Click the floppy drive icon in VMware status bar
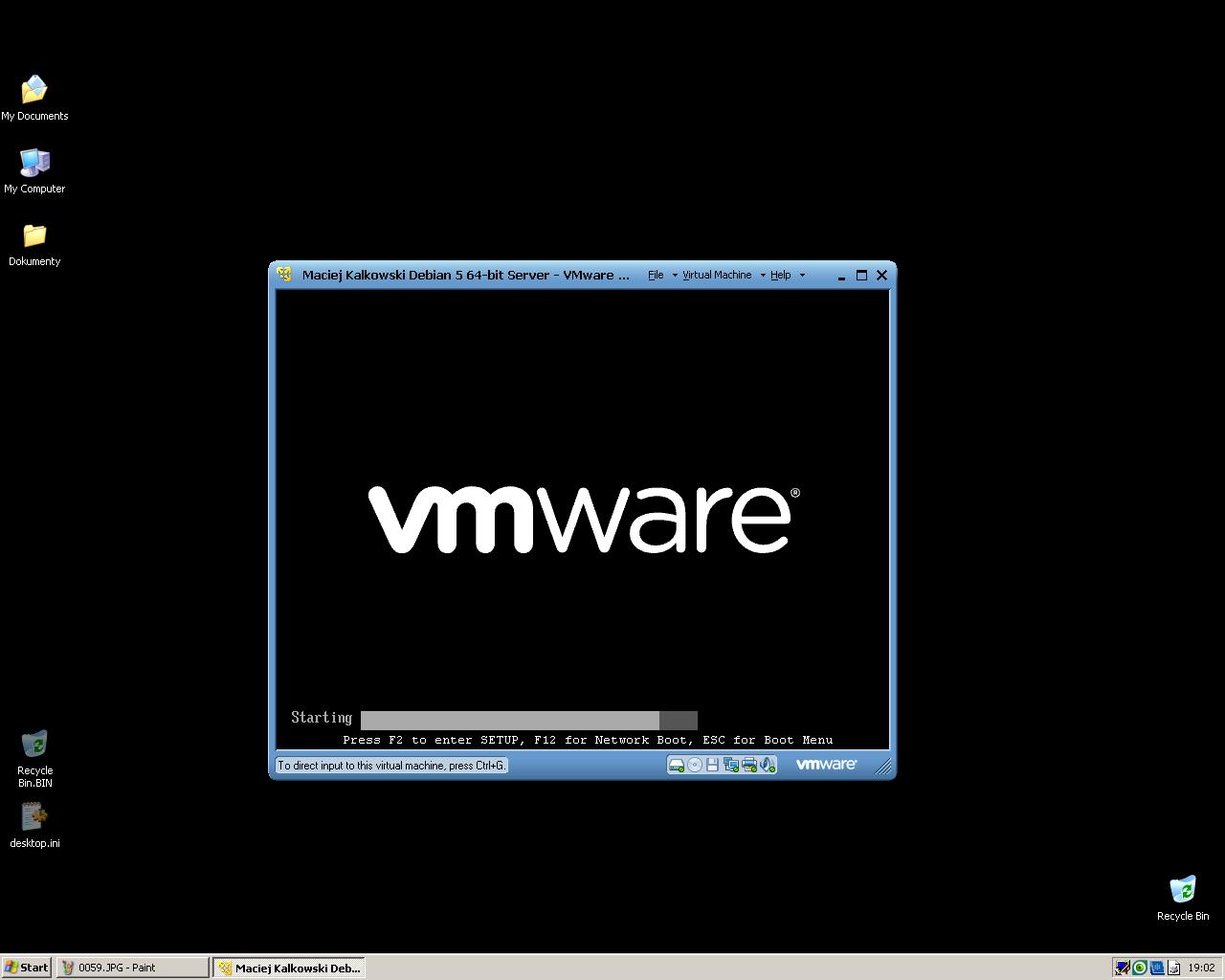Viewport: 1225px width, 980px height. point(712,765)
